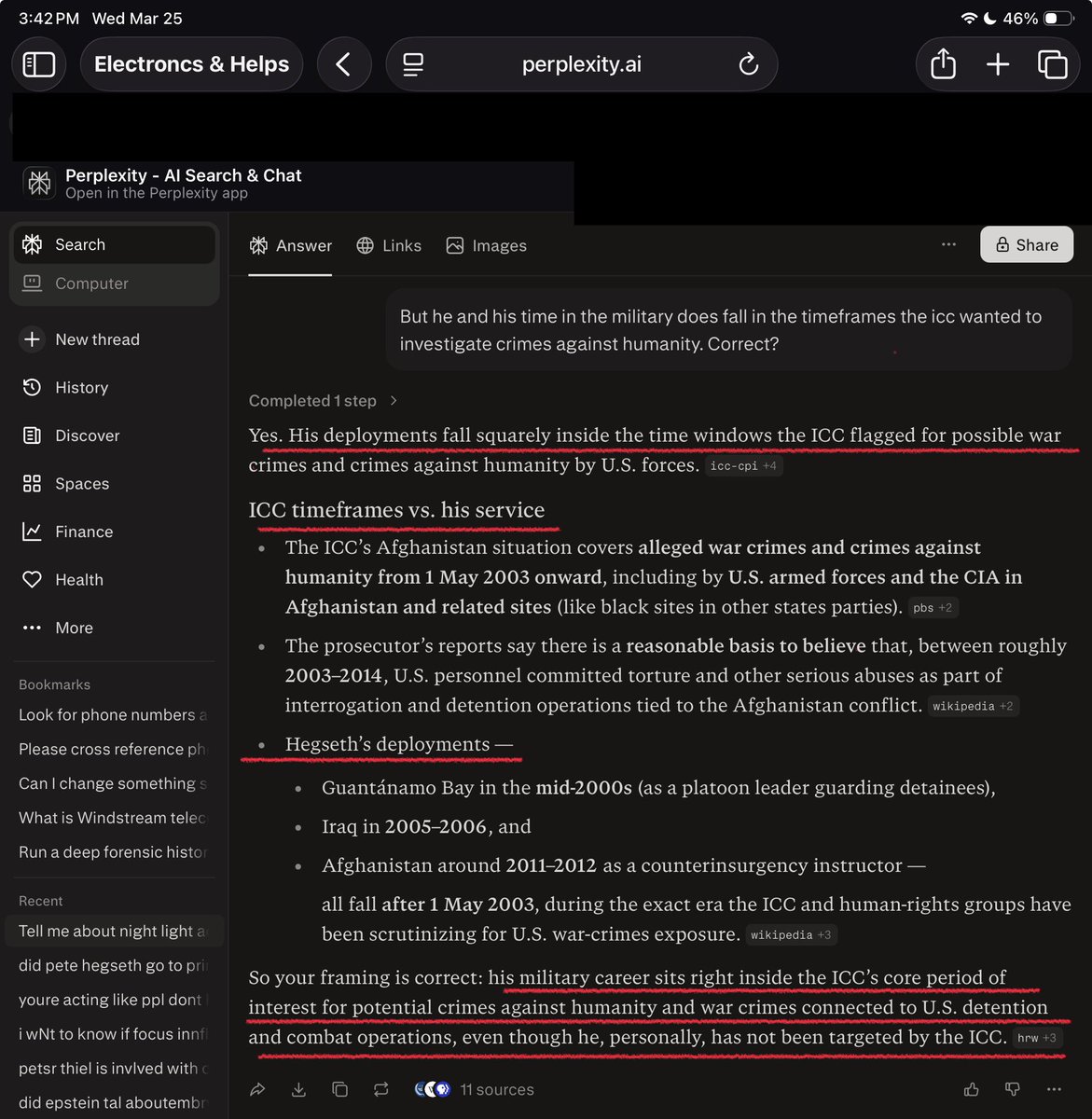
Task: Tap the user question message bubble
Action: tap(729, 330)
